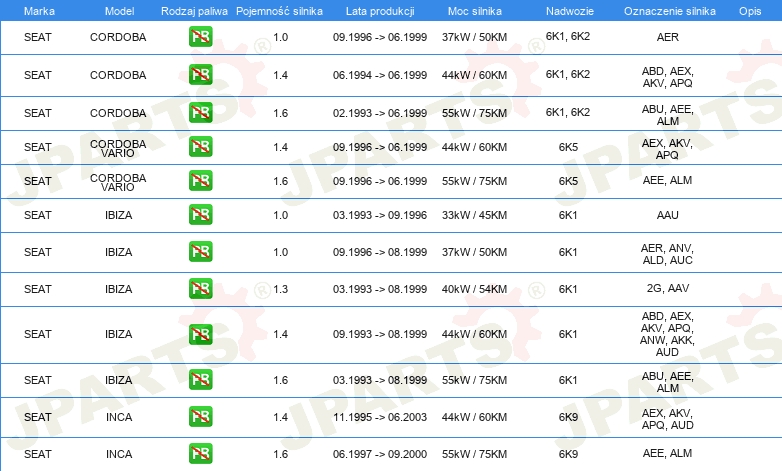Click fuel icon in Ibiza 1.4 row
782x471 pixels.
pyautogui.click(x=200, y=334)
